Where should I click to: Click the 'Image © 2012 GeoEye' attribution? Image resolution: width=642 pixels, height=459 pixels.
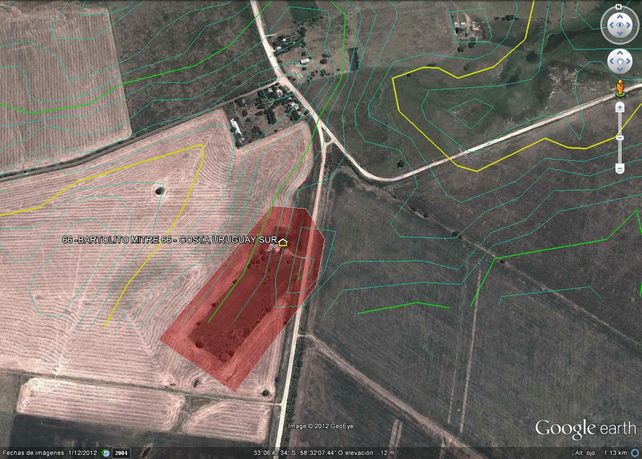click(321, 426)
